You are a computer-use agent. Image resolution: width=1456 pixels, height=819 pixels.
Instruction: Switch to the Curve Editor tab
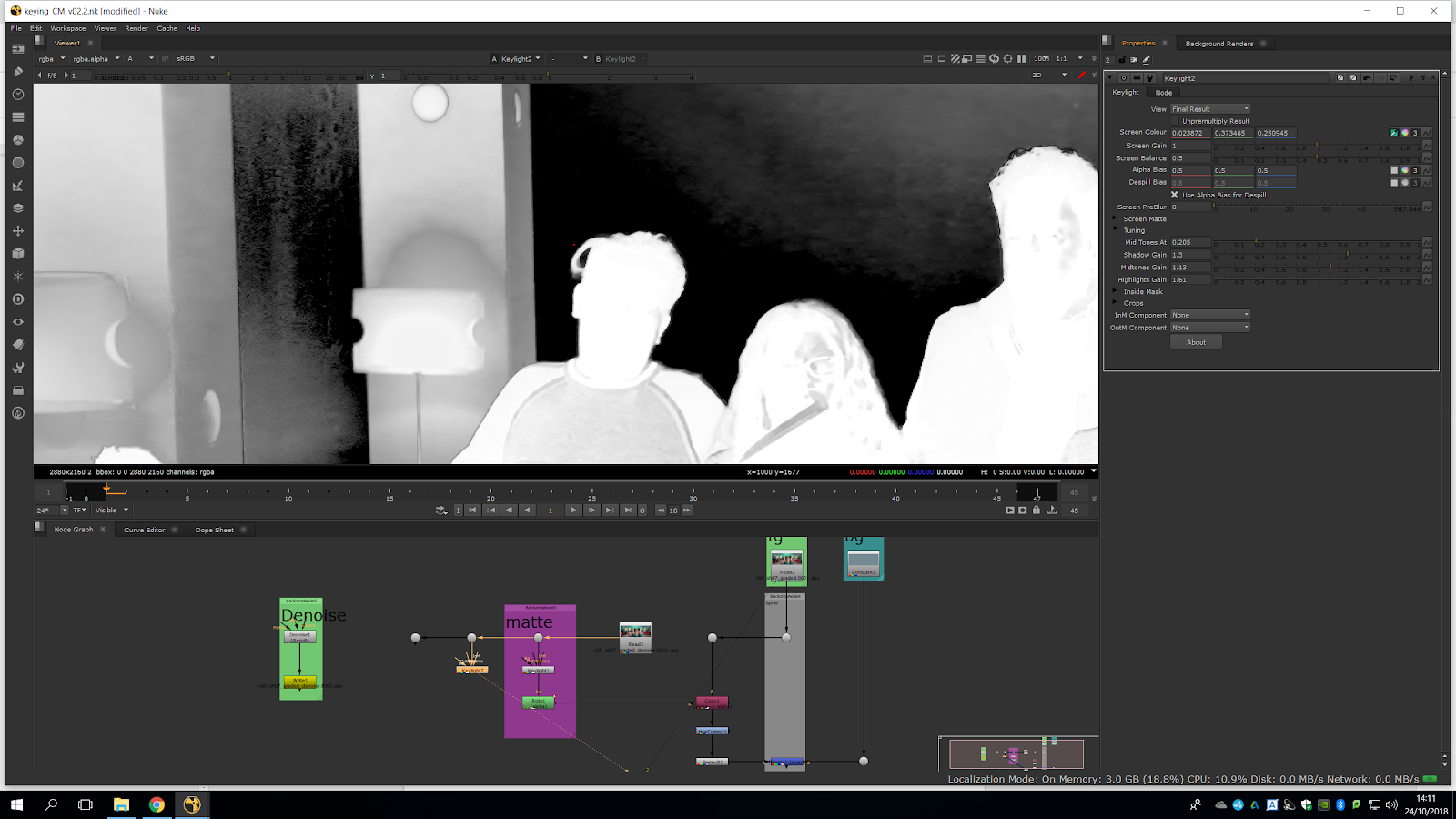click(x=144, y=530)
